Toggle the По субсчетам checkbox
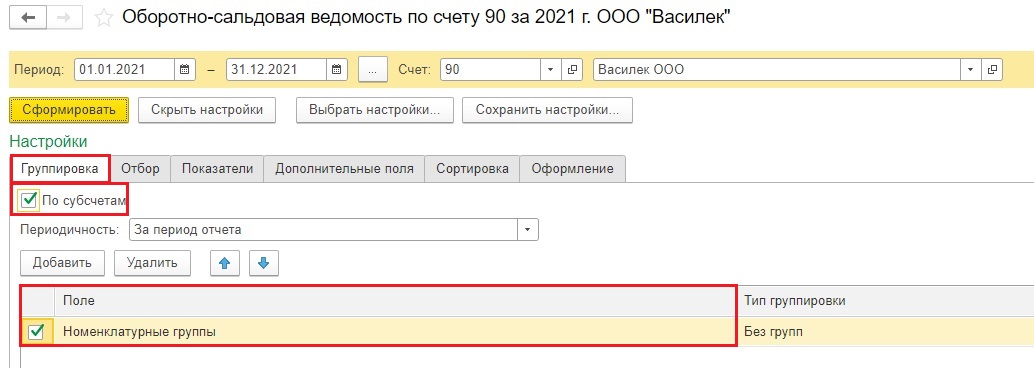Viewport: 1034px width, 368px height. click(x=28, y=200)
